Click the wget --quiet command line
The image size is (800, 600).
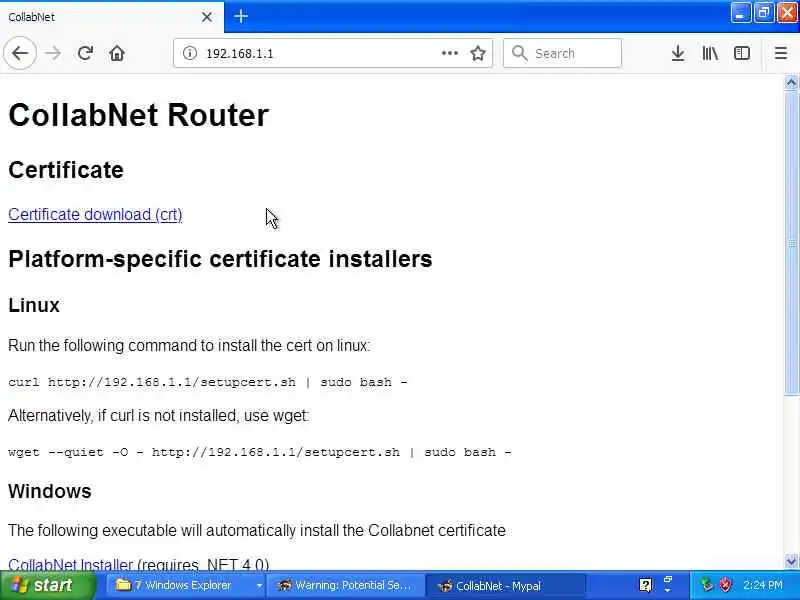[260, 452]
